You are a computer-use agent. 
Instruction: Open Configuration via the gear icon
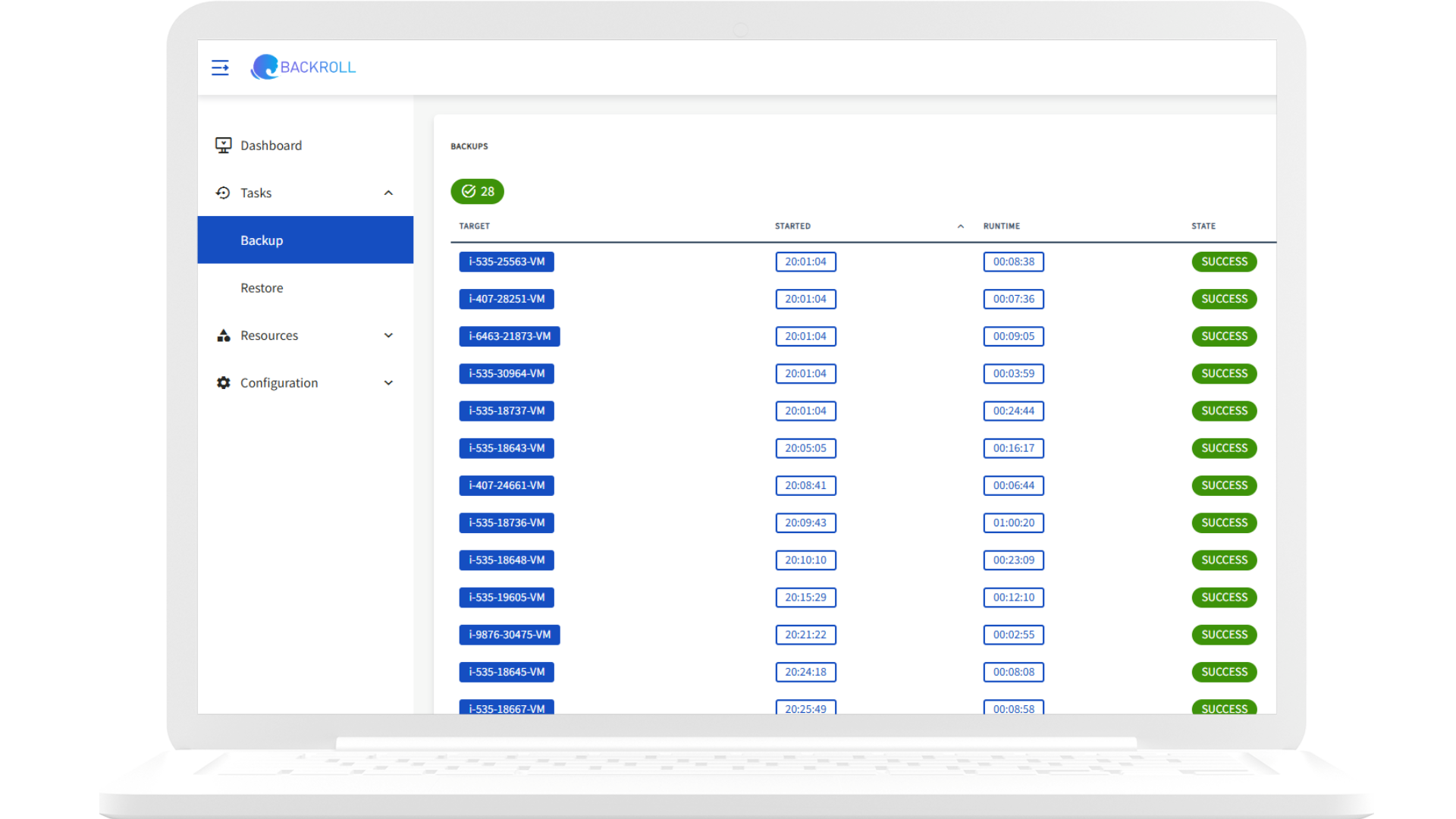223,382
